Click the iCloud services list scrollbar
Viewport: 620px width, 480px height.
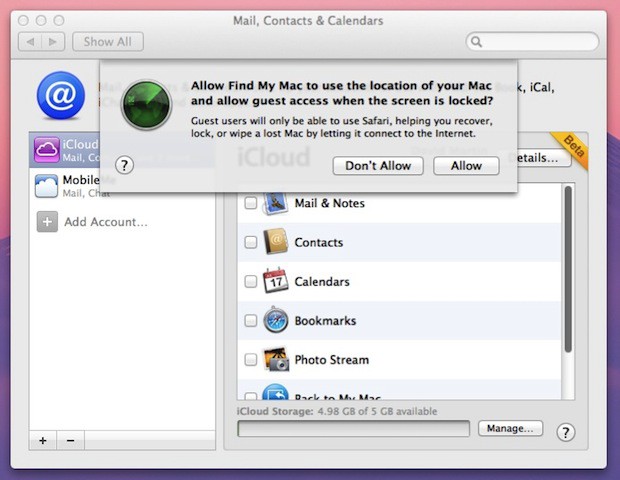coord(568,270)
